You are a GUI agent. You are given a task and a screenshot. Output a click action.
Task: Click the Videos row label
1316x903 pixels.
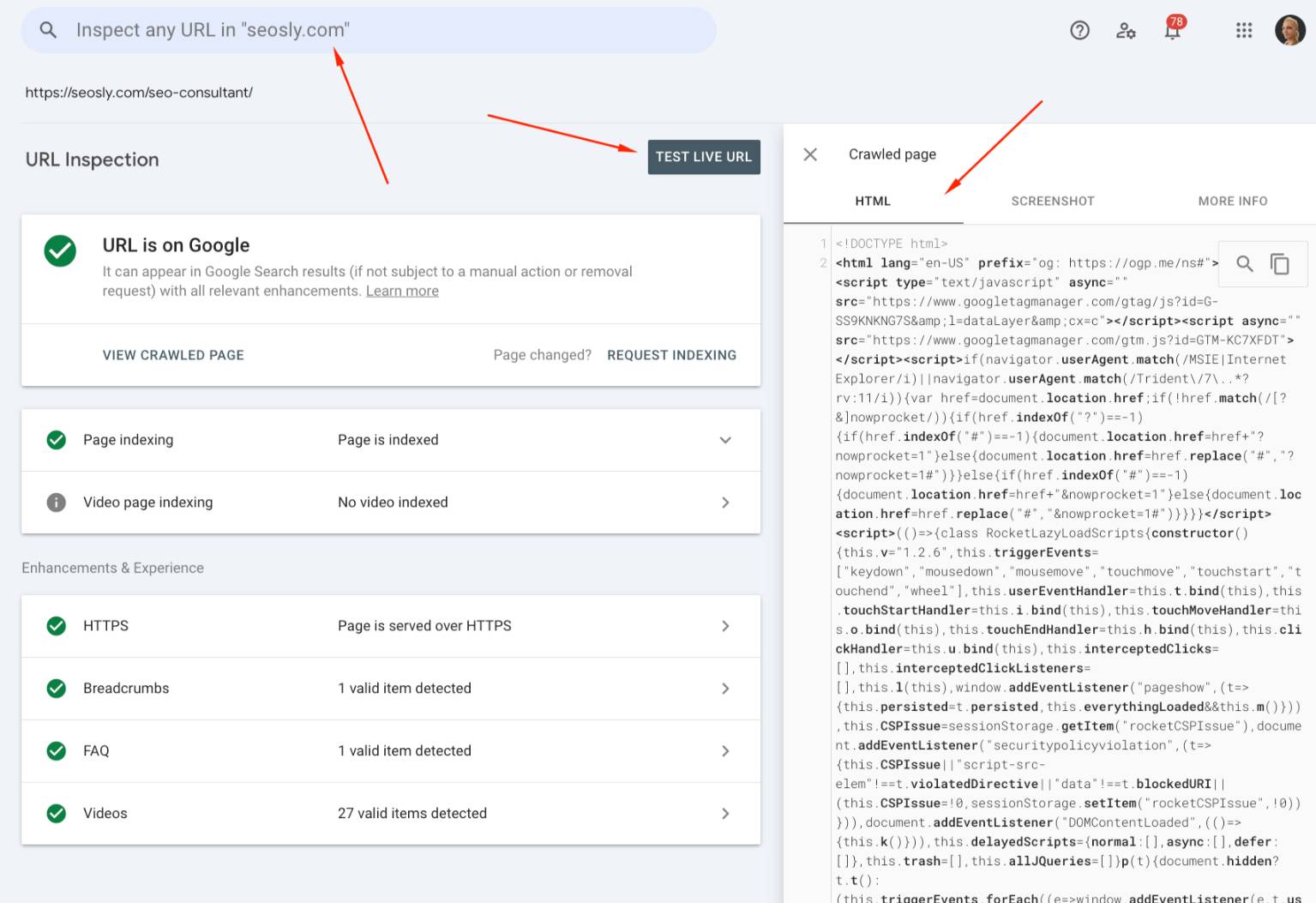pos(105,814)
